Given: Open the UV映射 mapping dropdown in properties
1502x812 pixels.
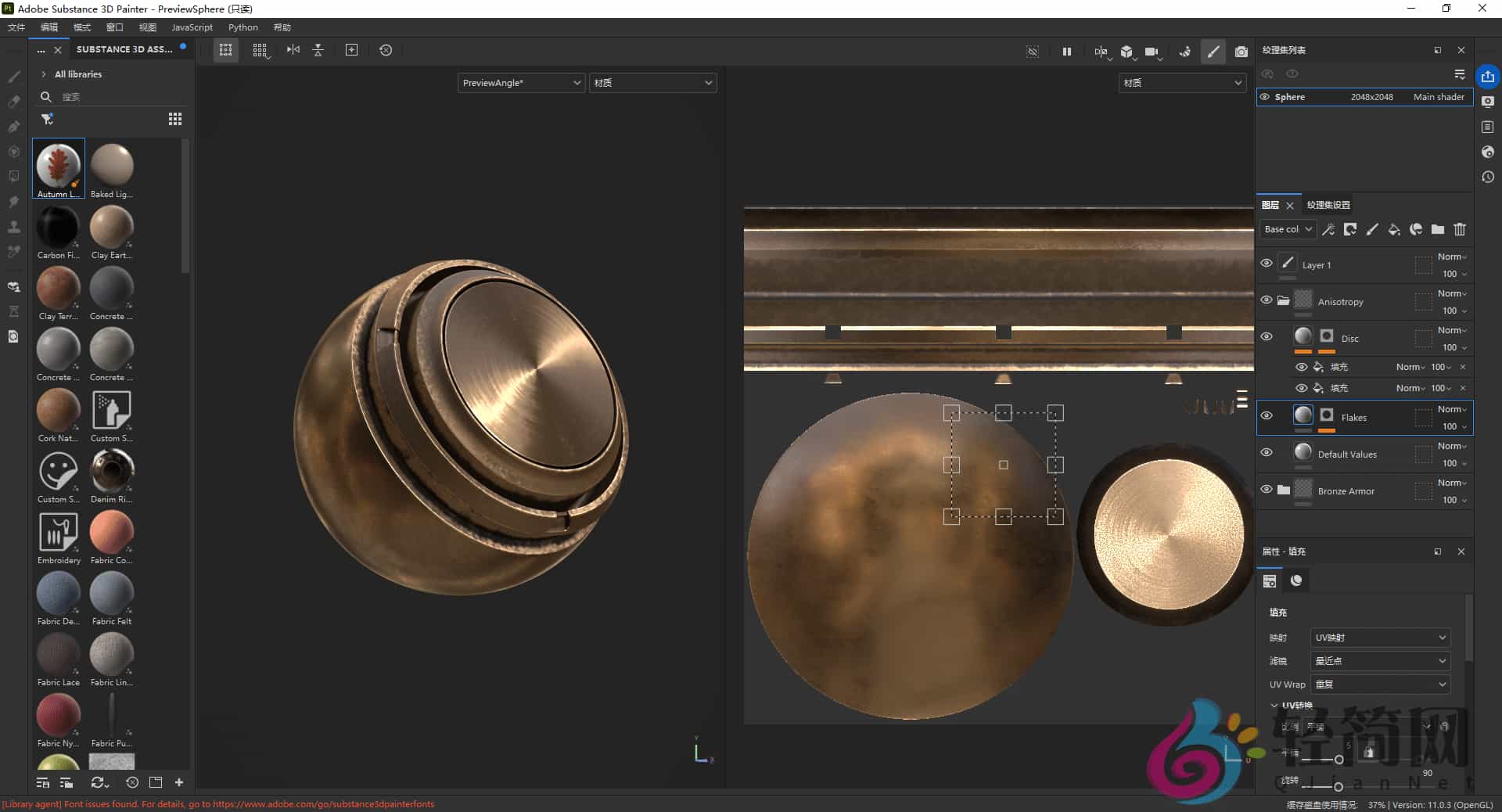Looking at the screenshot, I should coord(1379,638).
